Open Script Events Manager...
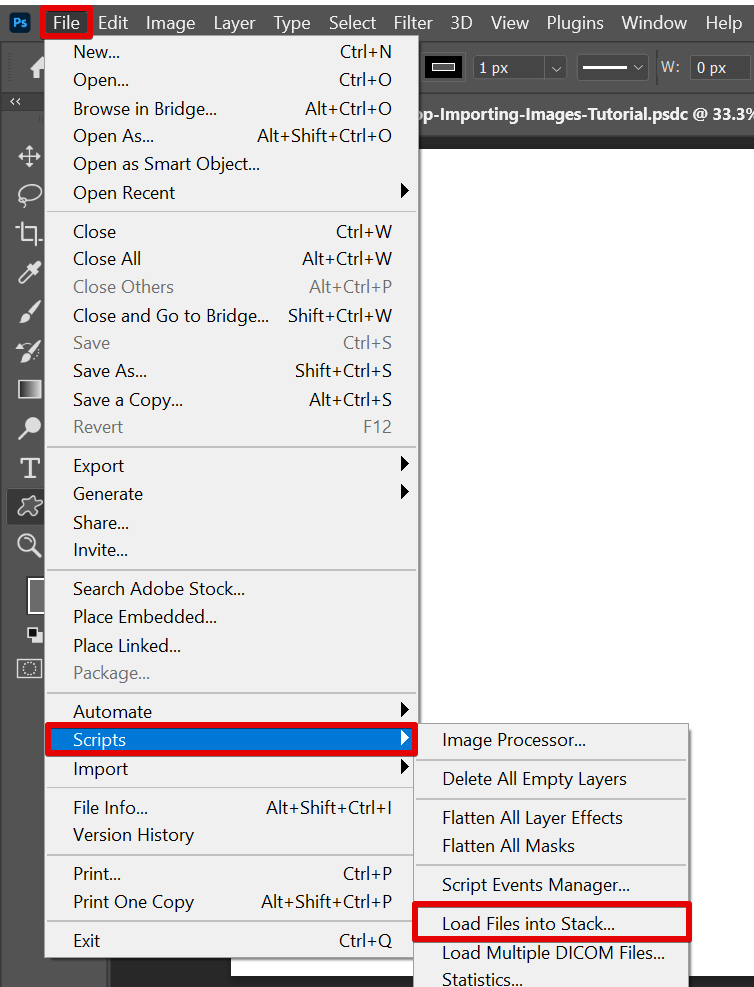Screen dimensions: 754x987 pos(552,885)
